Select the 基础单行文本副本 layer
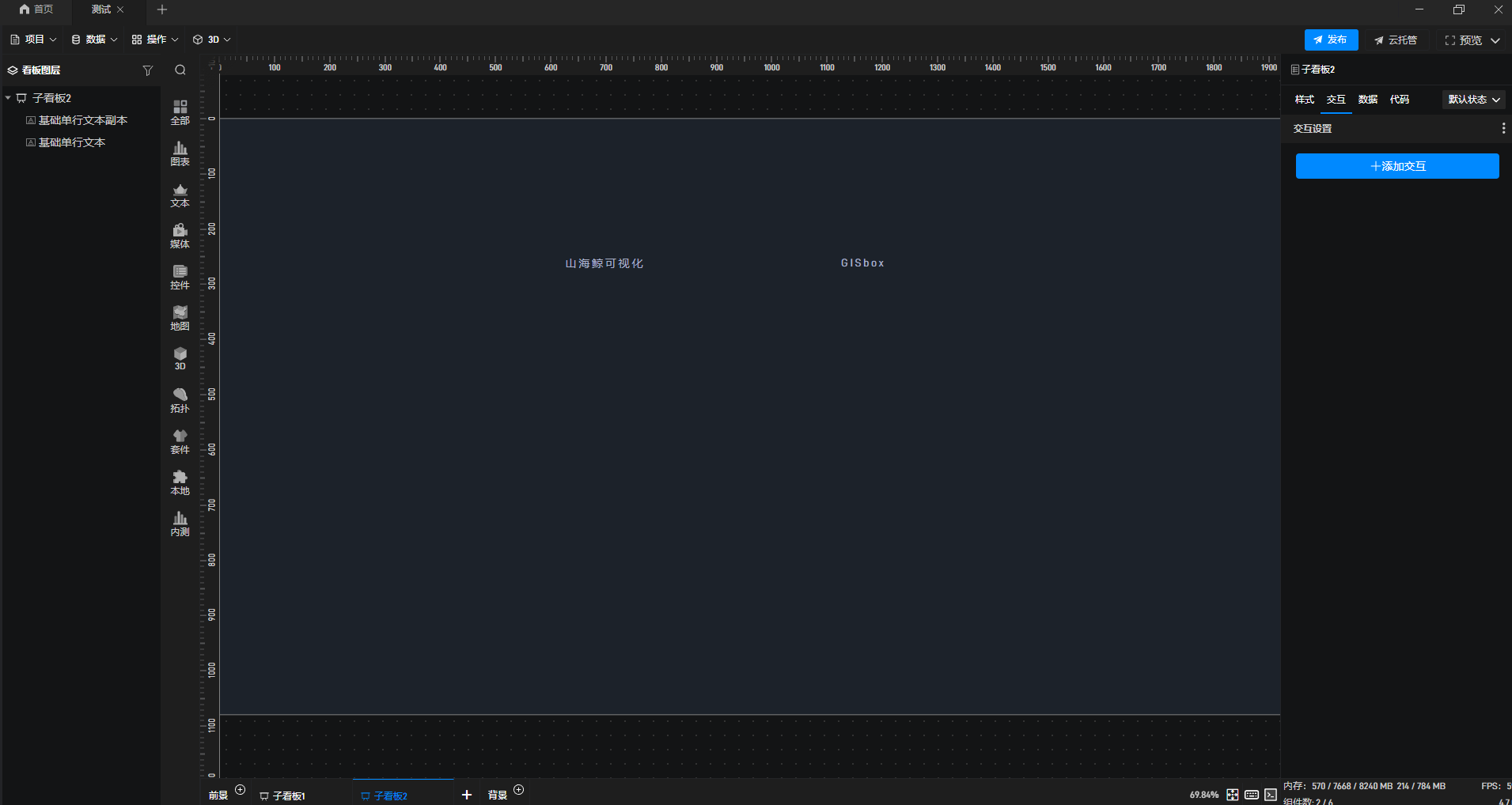Image resolution: width=1512 pixels, height=805 pixels. tap(82, 120)
